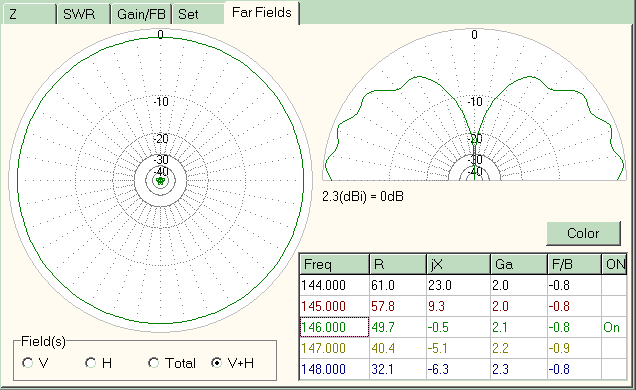Select the Gain/FB tab

coord(141,14)
